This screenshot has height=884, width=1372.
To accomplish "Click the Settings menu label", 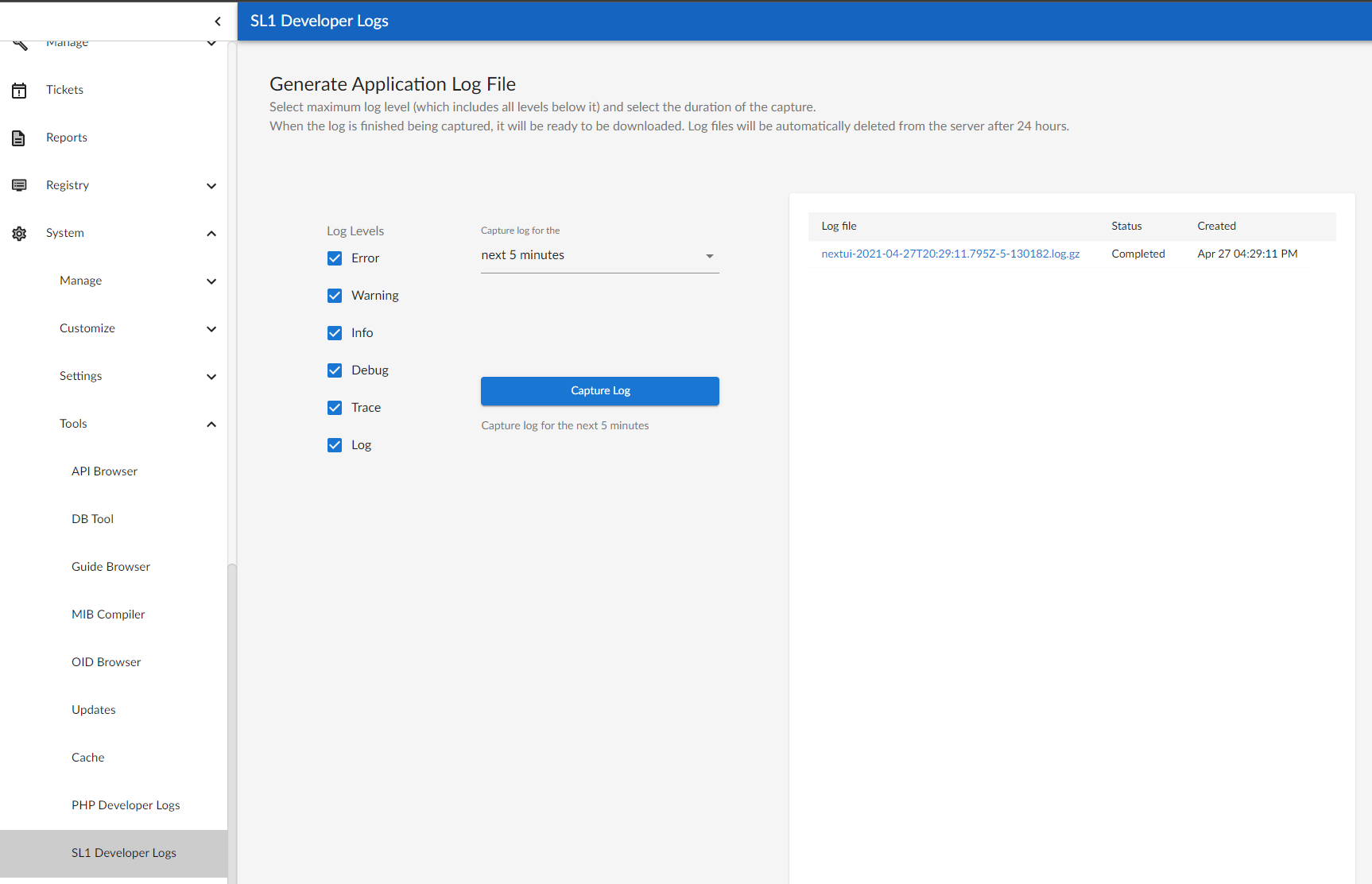I will click(81, 376).
